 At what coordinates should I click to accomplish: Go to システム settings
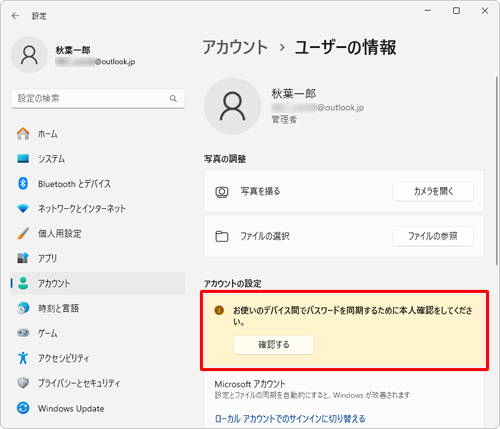[97, 159]
